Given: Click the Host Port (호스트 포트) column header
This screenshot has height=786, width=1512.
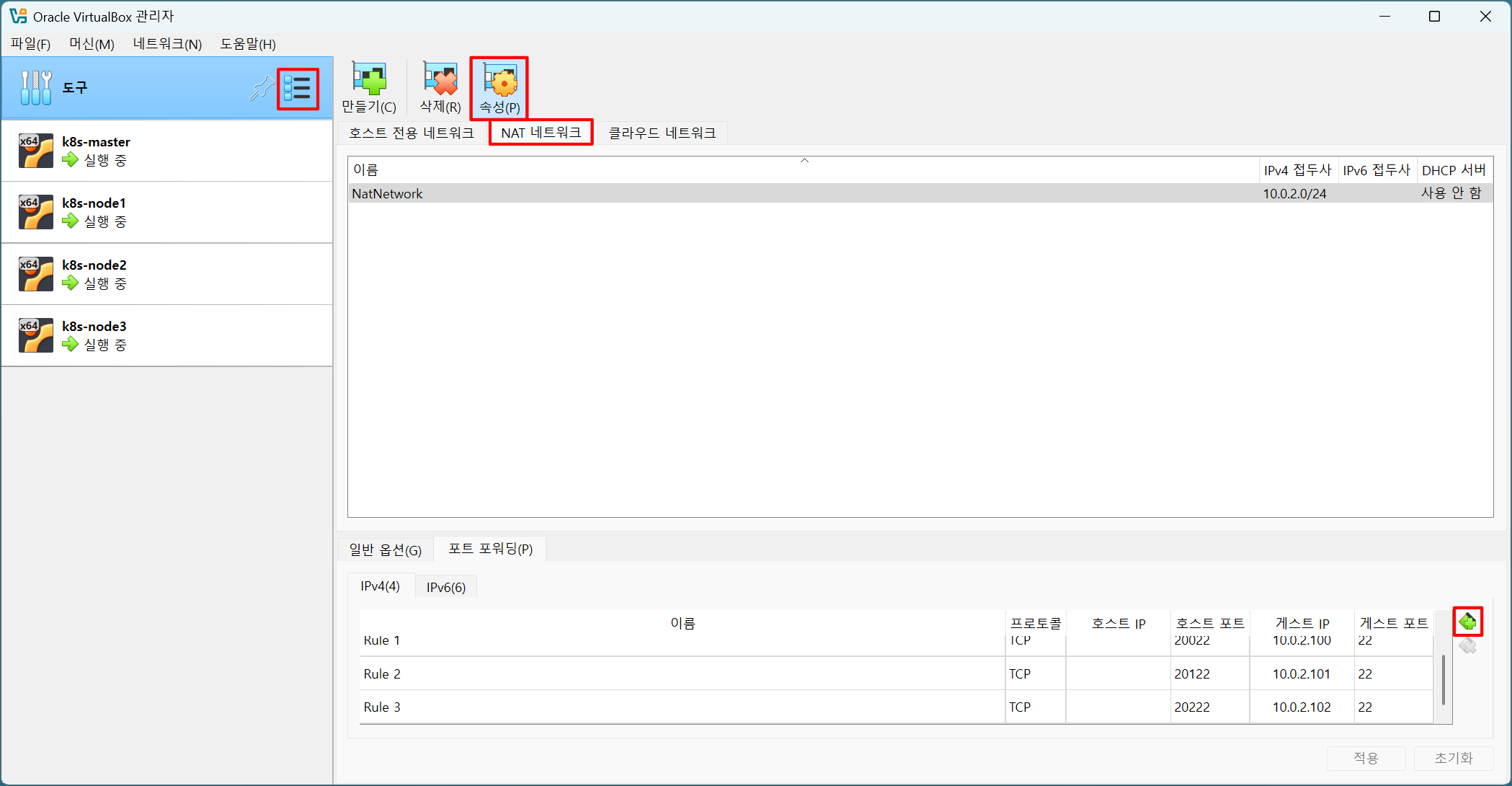Looking at the screenshot, I should click(1210, 623).
